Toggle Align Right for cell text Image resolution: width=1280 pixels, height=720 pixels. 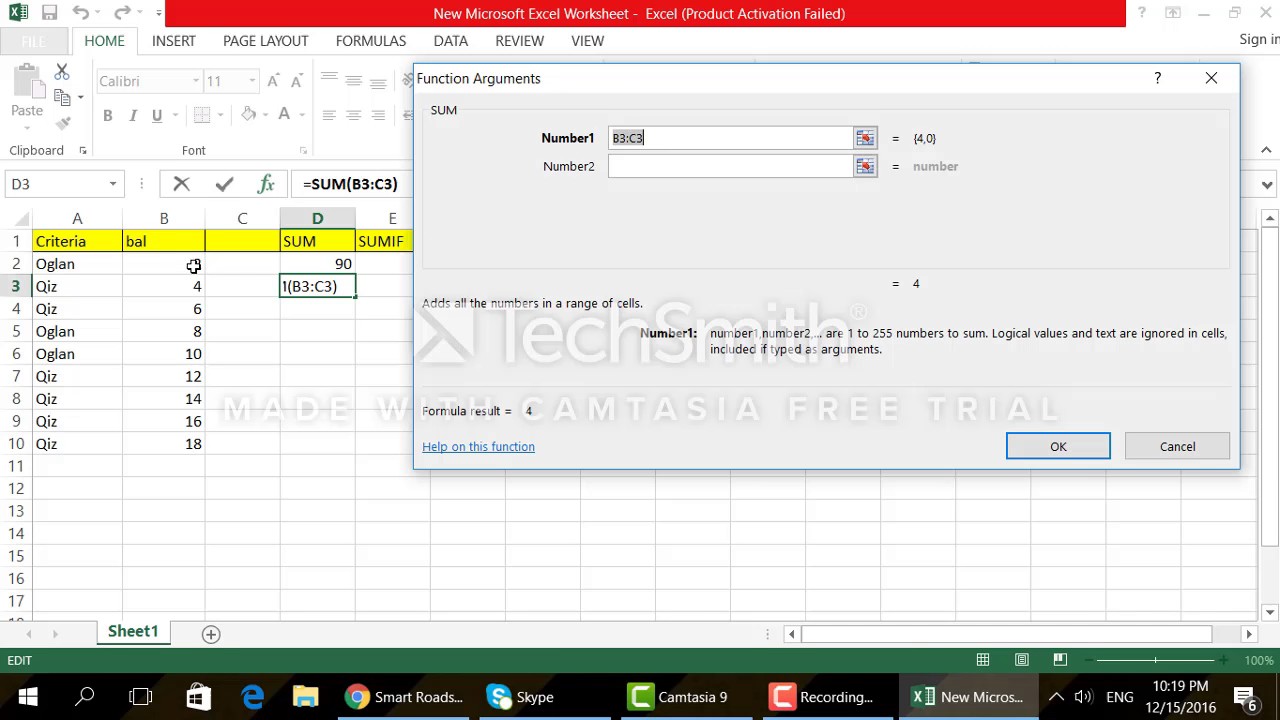click(x=378, y=116)
